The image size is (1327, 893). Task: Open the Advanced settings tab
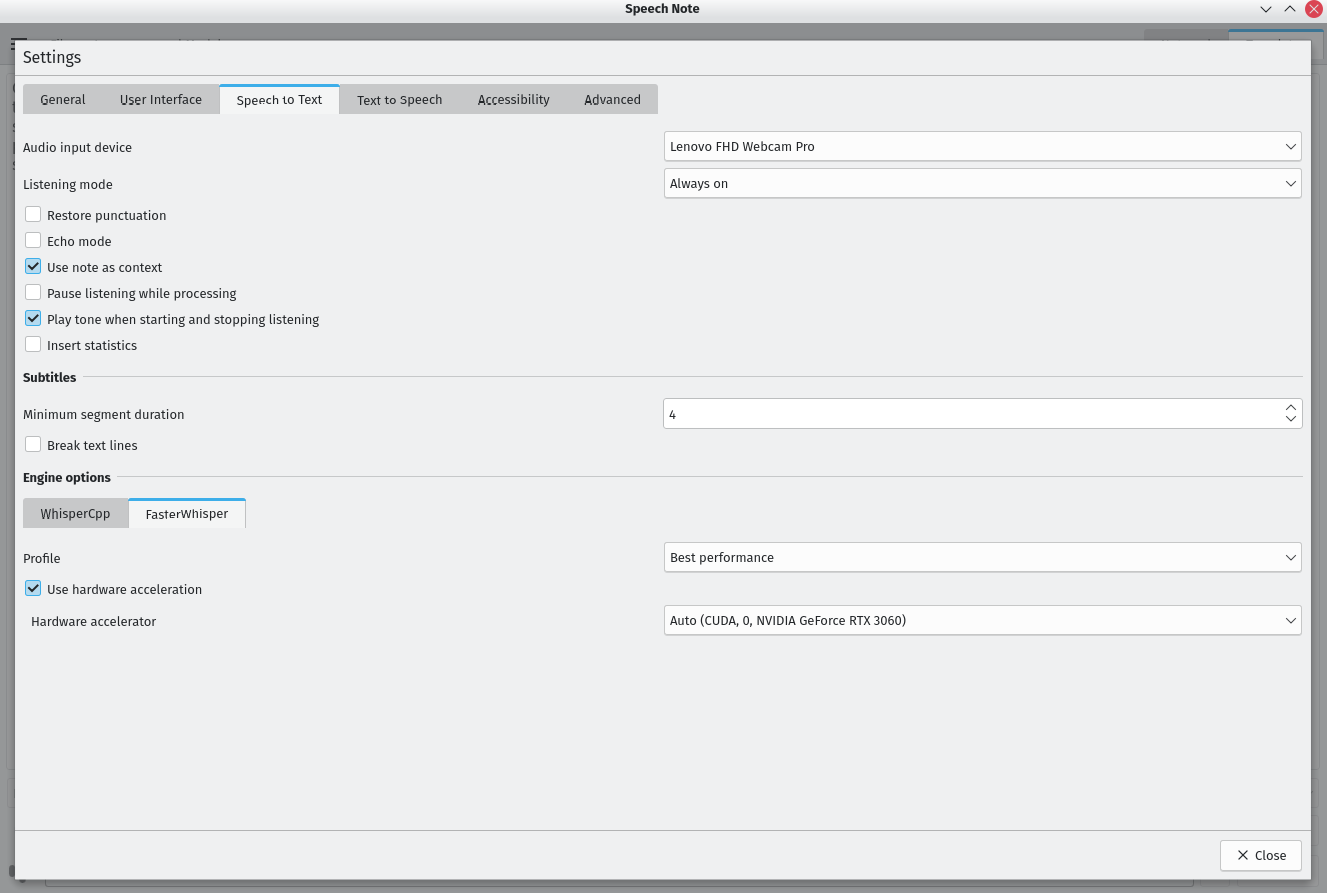(613, 99)
